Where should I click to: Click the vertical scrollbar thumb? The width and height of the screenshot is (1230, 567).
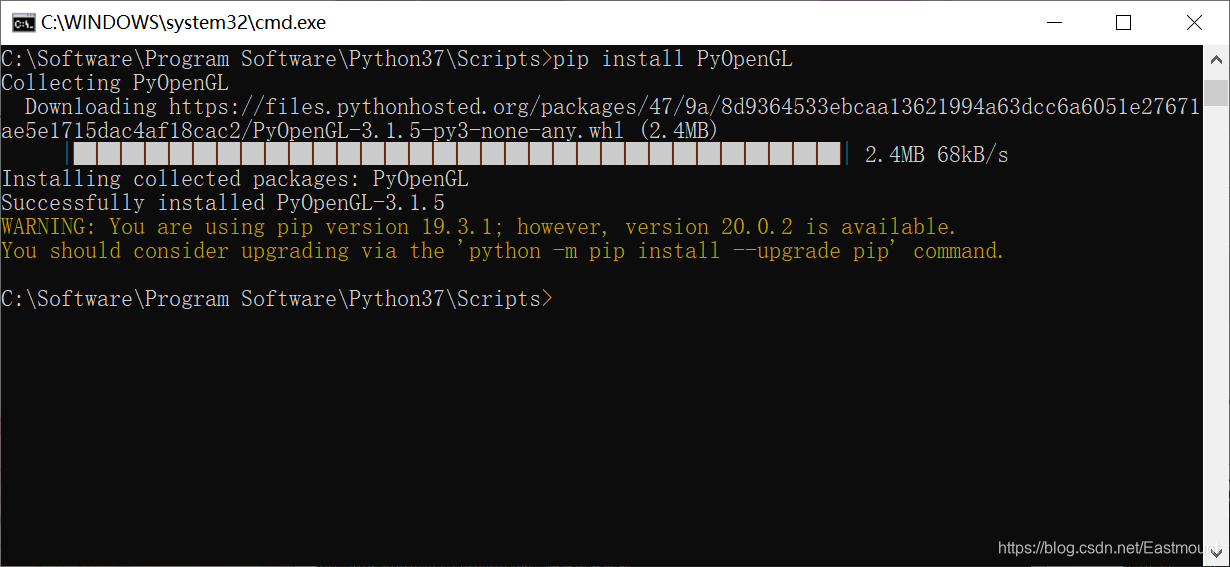click(1215, 93)
